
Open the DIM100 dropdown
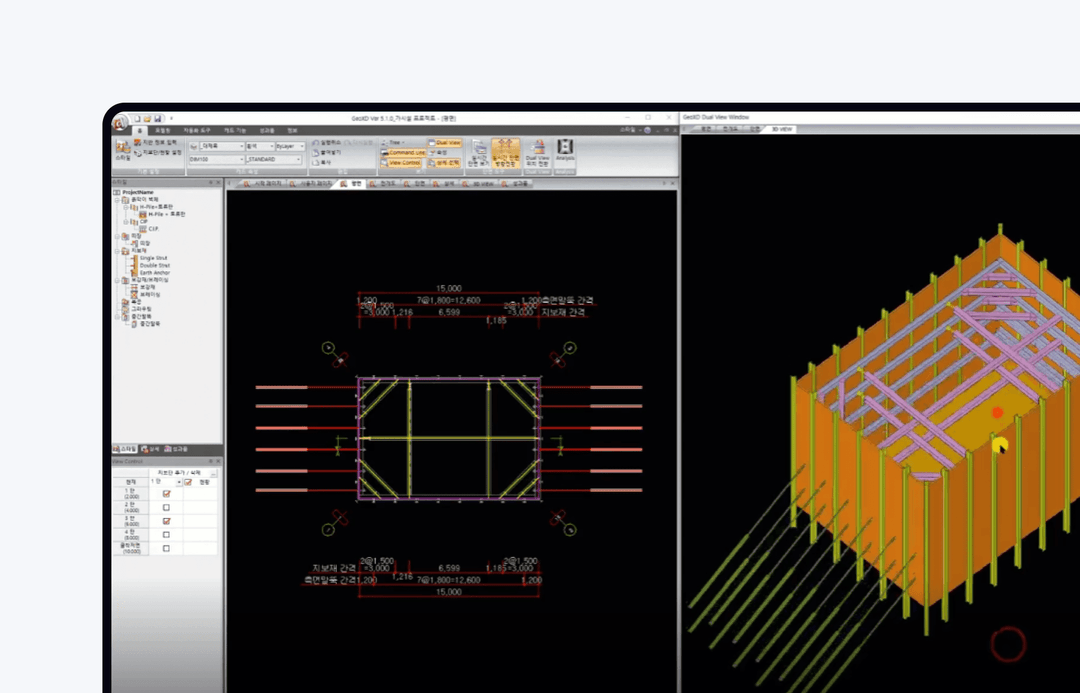click(x=216, y=159)
